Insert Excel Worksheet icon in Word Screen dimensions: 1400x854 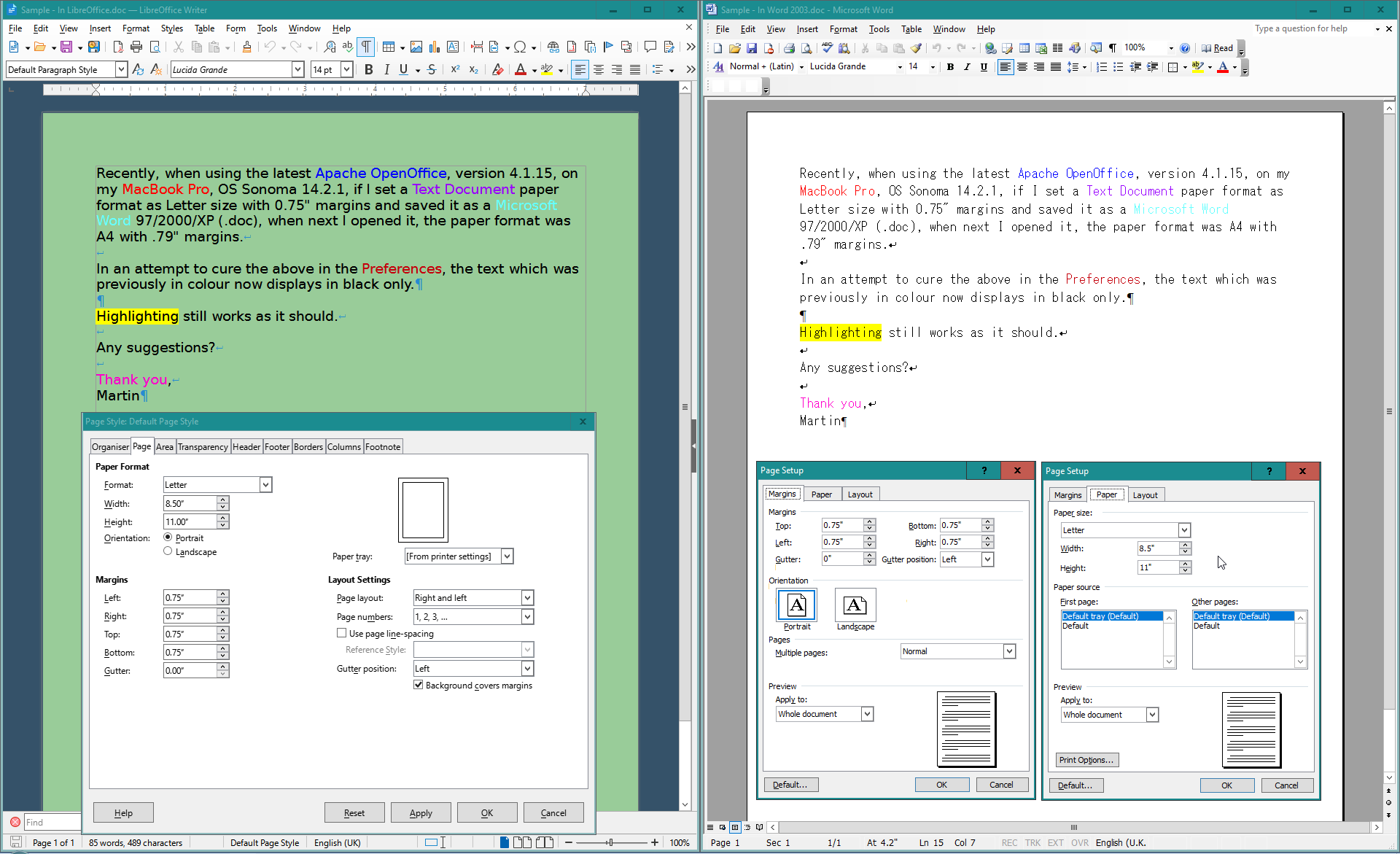point(1041,48)
